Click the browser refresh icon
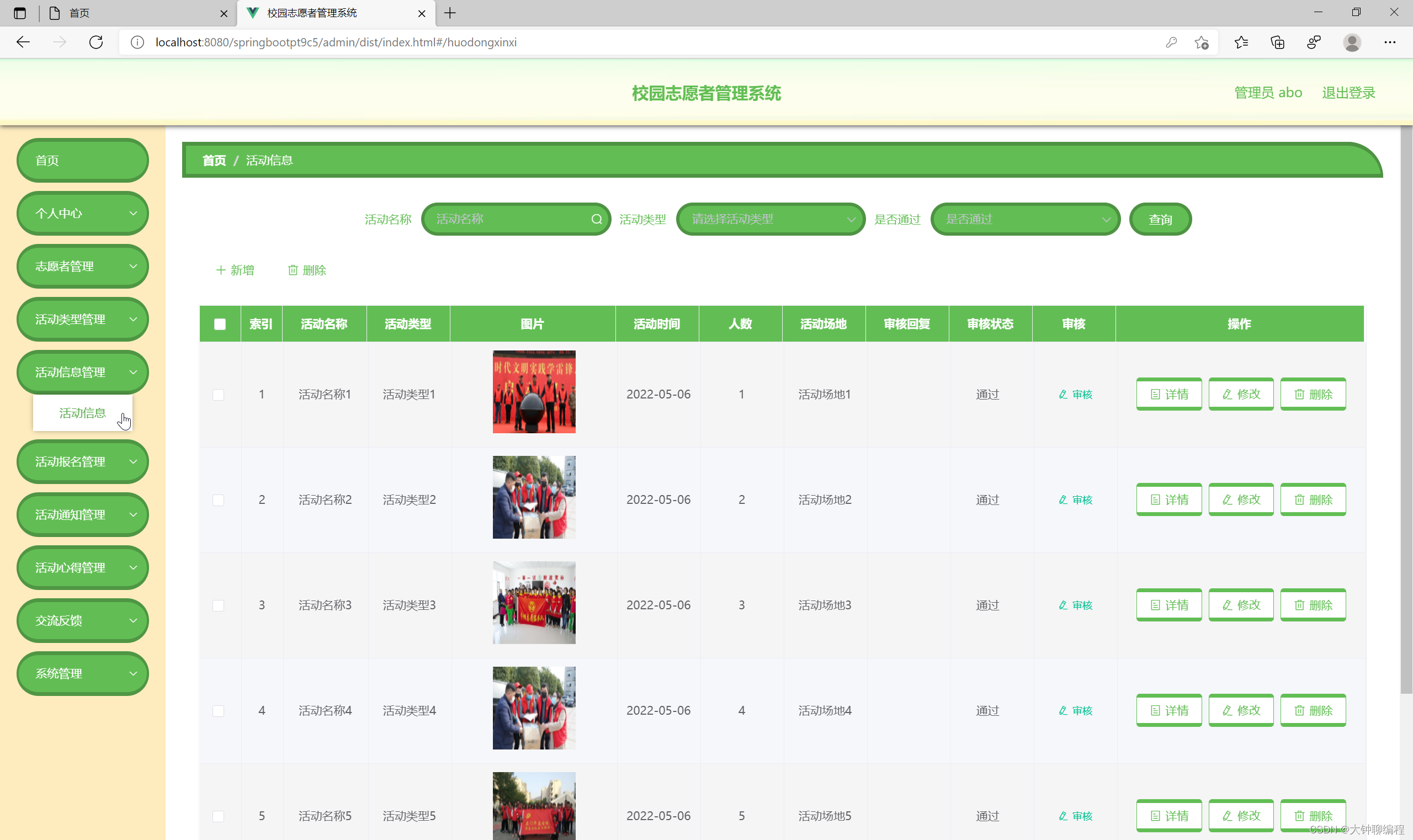 pos(96,42)
